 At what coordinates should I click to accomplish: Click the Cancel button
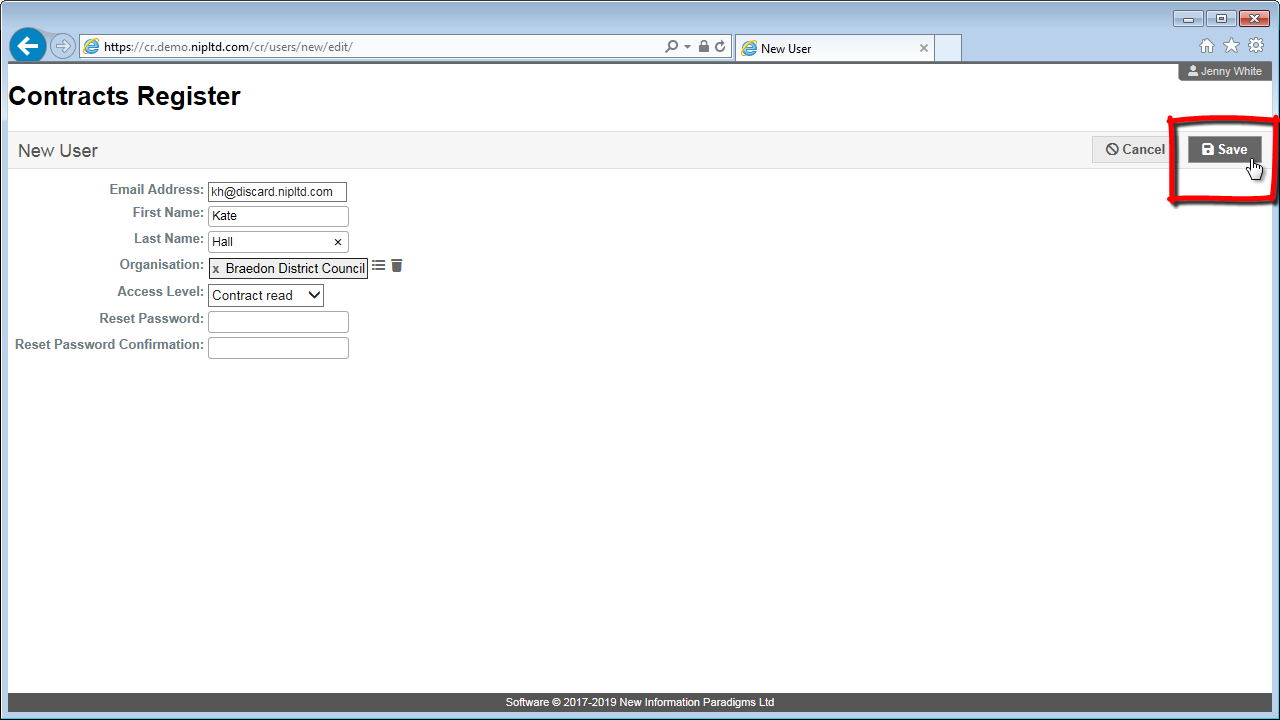click(x=1135, y=150)
